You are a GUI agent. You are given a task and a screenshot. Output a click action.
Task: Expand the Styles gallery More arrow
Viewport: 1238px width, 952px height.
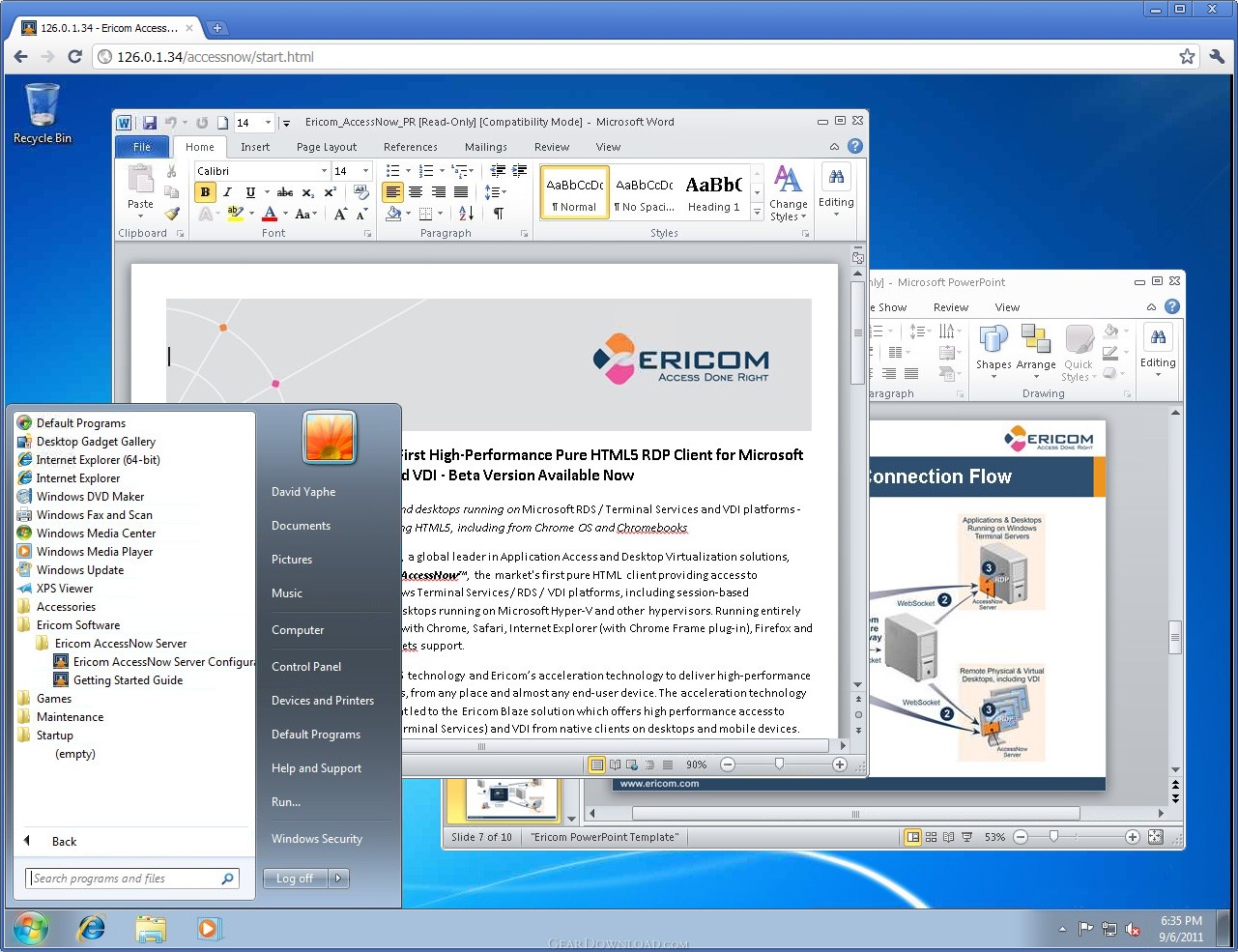click(x=757, y=210)
